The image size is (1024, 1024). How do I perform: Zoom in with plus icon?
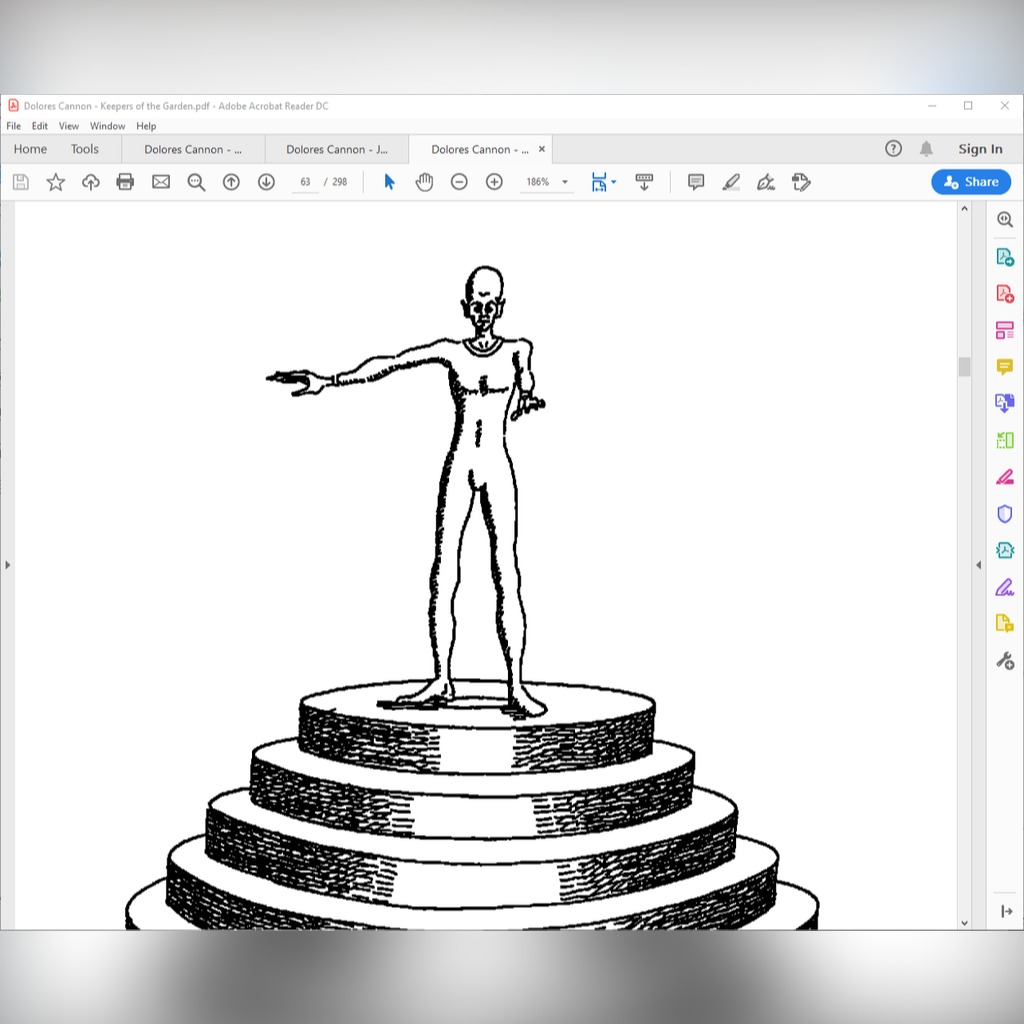pyautogui.click(x=494, y=182)
